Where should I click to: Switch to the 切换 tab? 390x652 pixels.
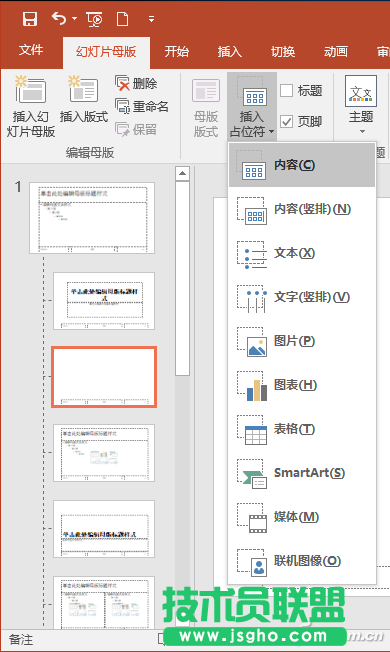click(283, 52)
